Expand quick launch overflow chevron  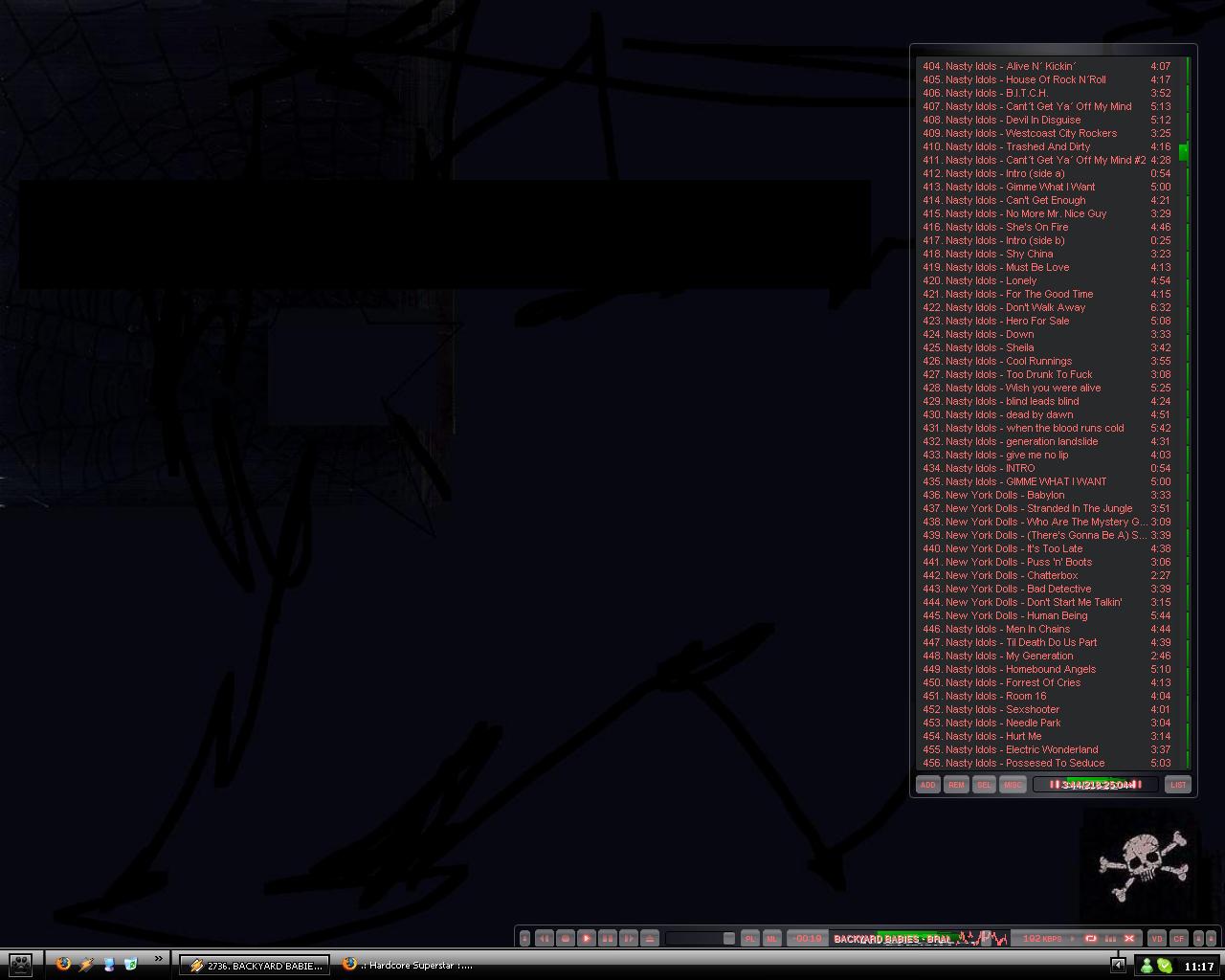(159, 958)
